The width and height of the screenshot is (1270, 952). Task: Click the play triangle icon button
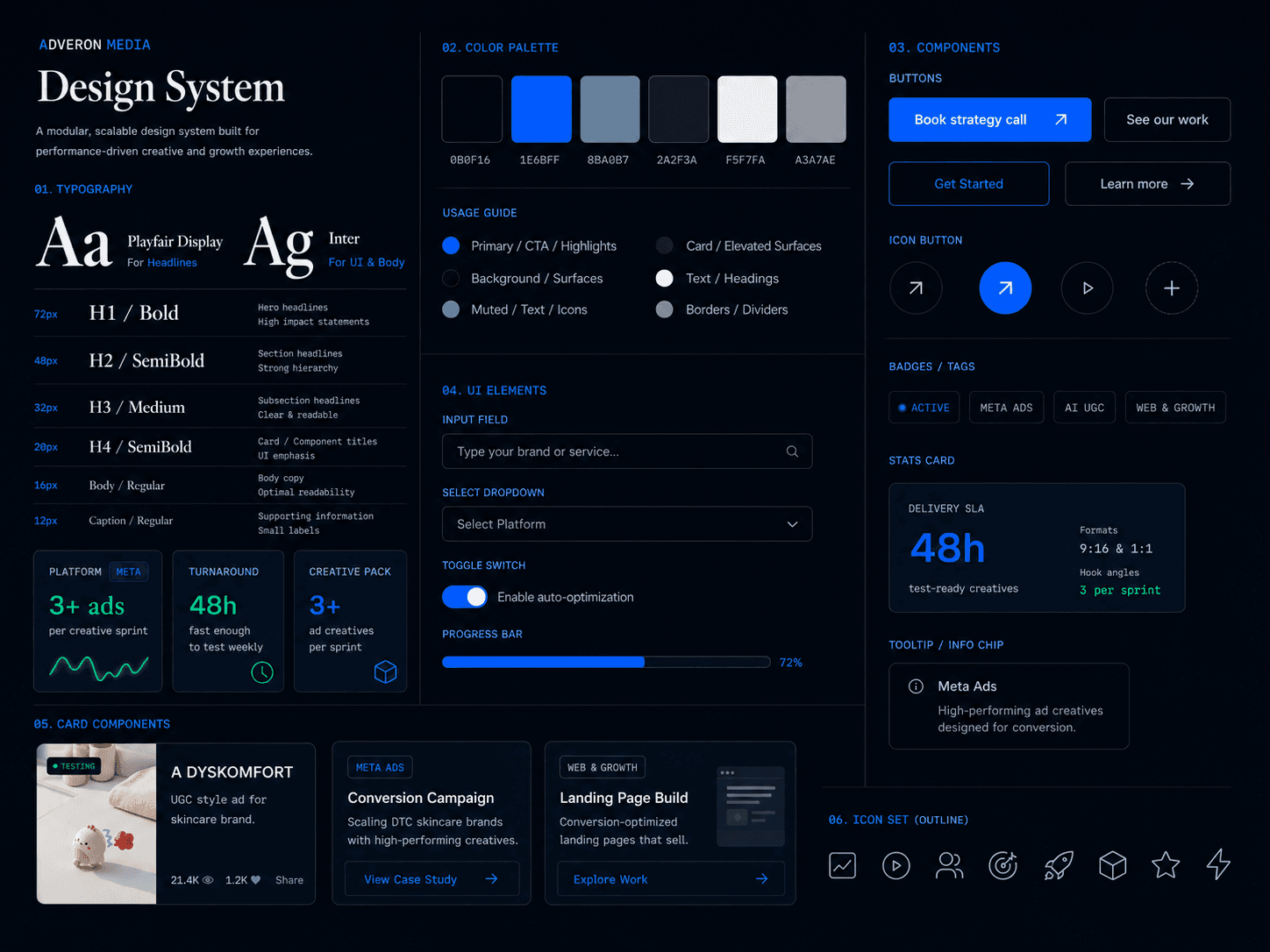coord(1087,288)
